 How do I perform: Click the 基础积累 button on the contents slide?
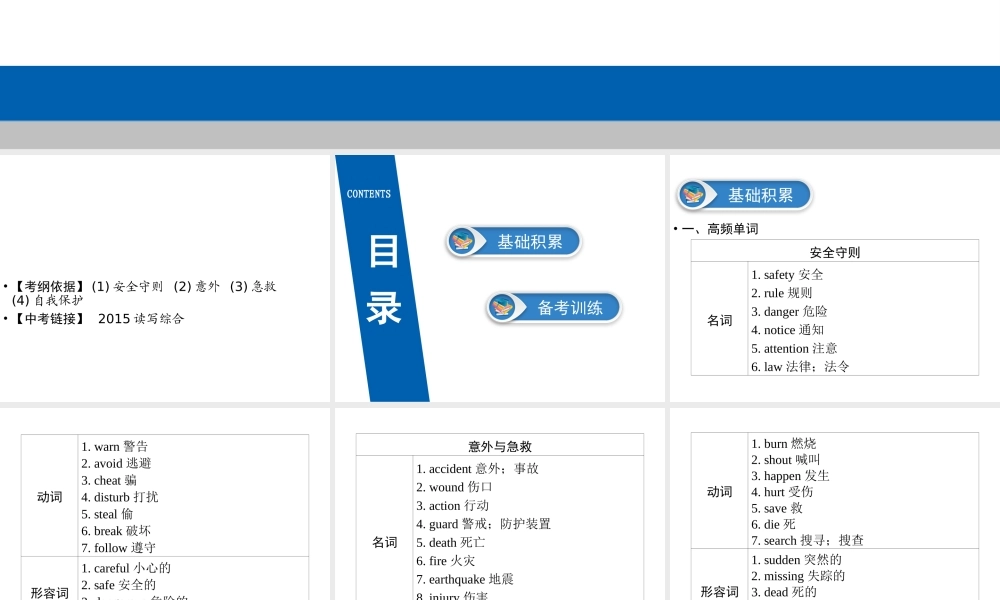pos(513,242)
